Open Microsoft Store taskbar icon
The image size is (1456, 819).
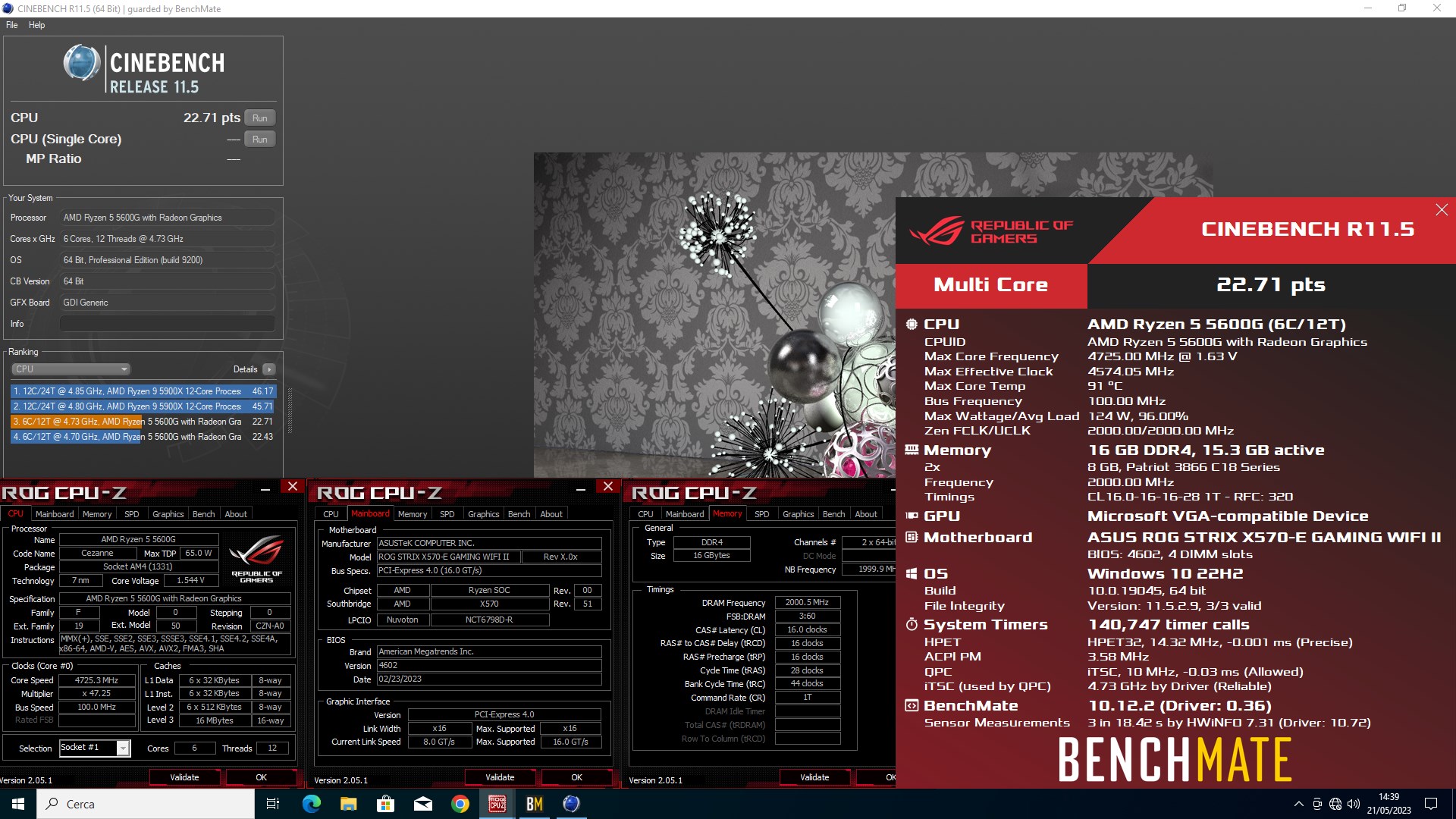coord(385,804)
